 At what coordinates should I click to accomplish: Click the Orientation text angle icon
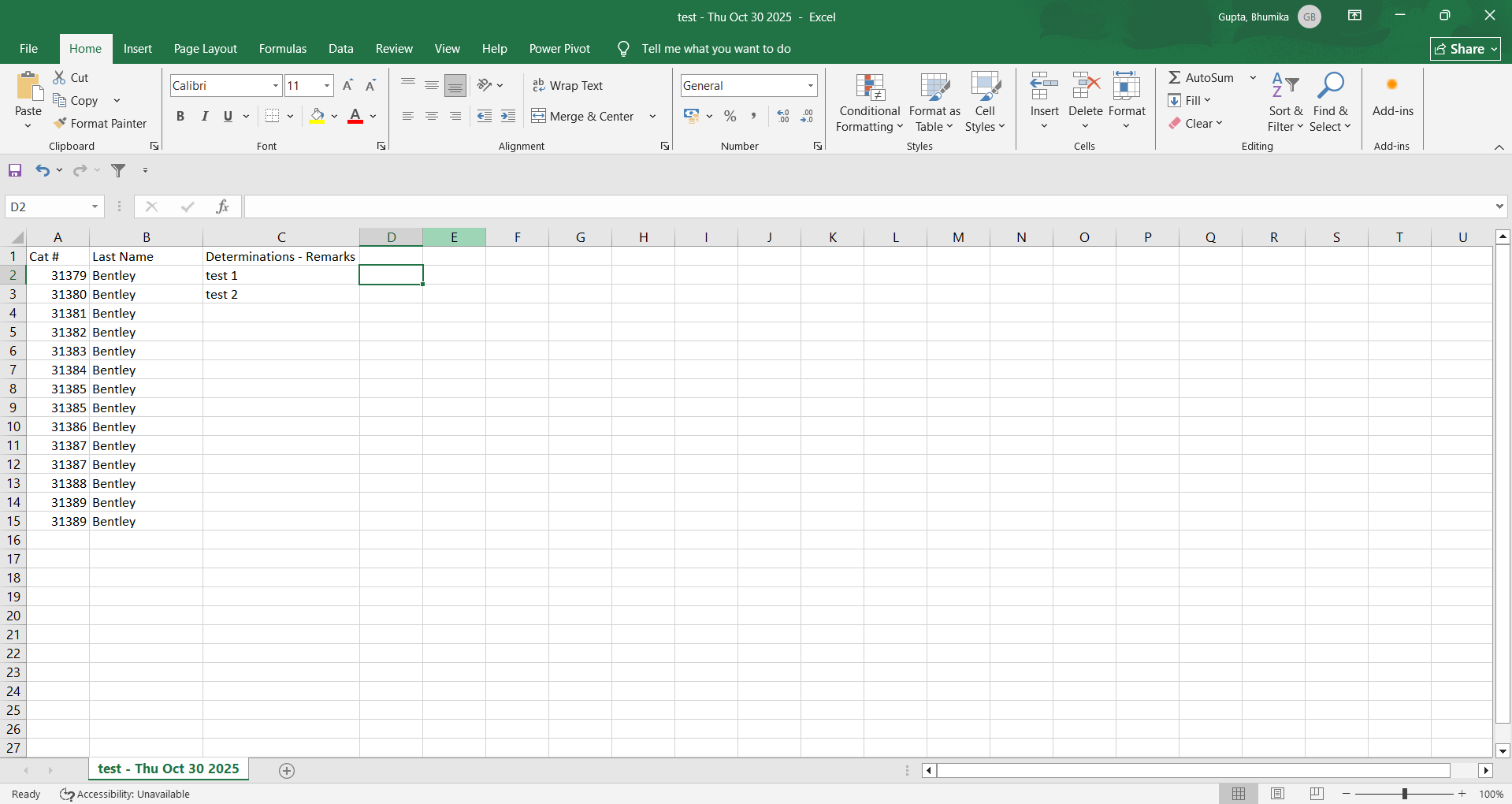[485, 85]
